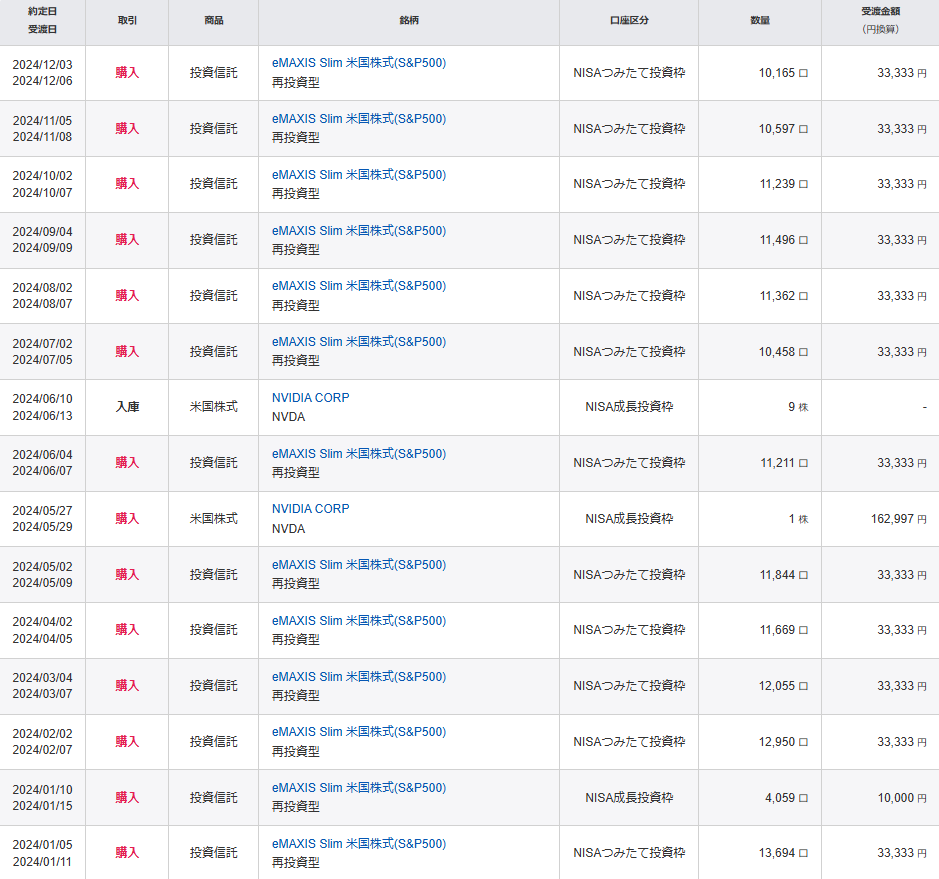Click the 数量 column header
939x879 pixels.
coord(759,21)
